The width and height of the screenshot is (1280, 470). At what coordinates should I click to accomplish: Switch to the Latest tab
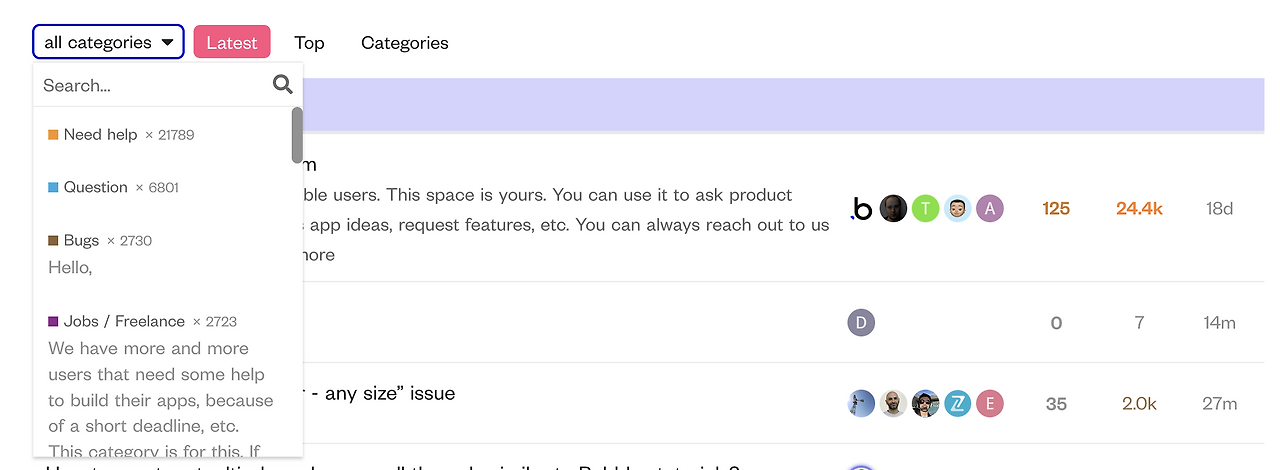(232, 42)
